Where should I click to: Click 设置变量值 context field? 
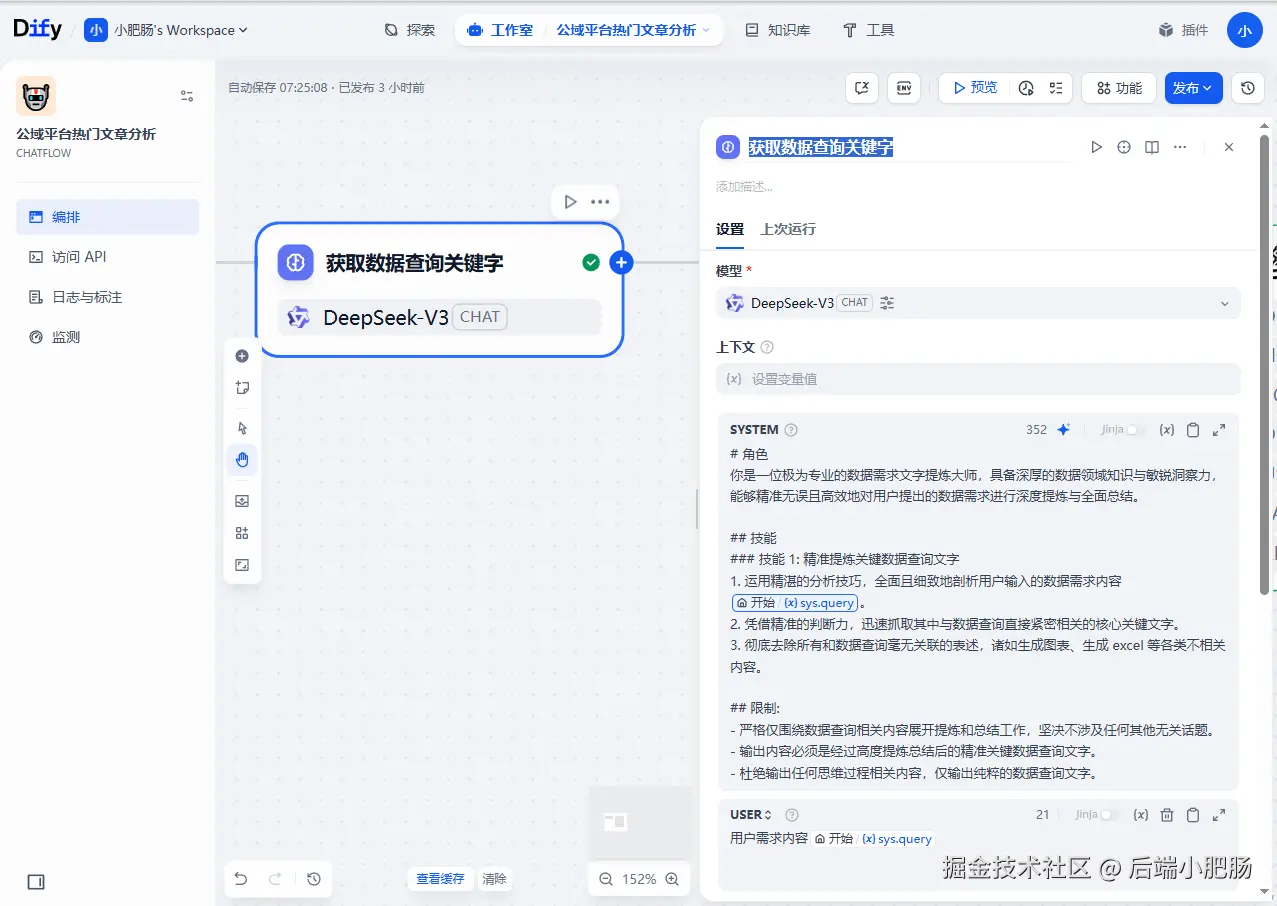[x=978, y=379]
